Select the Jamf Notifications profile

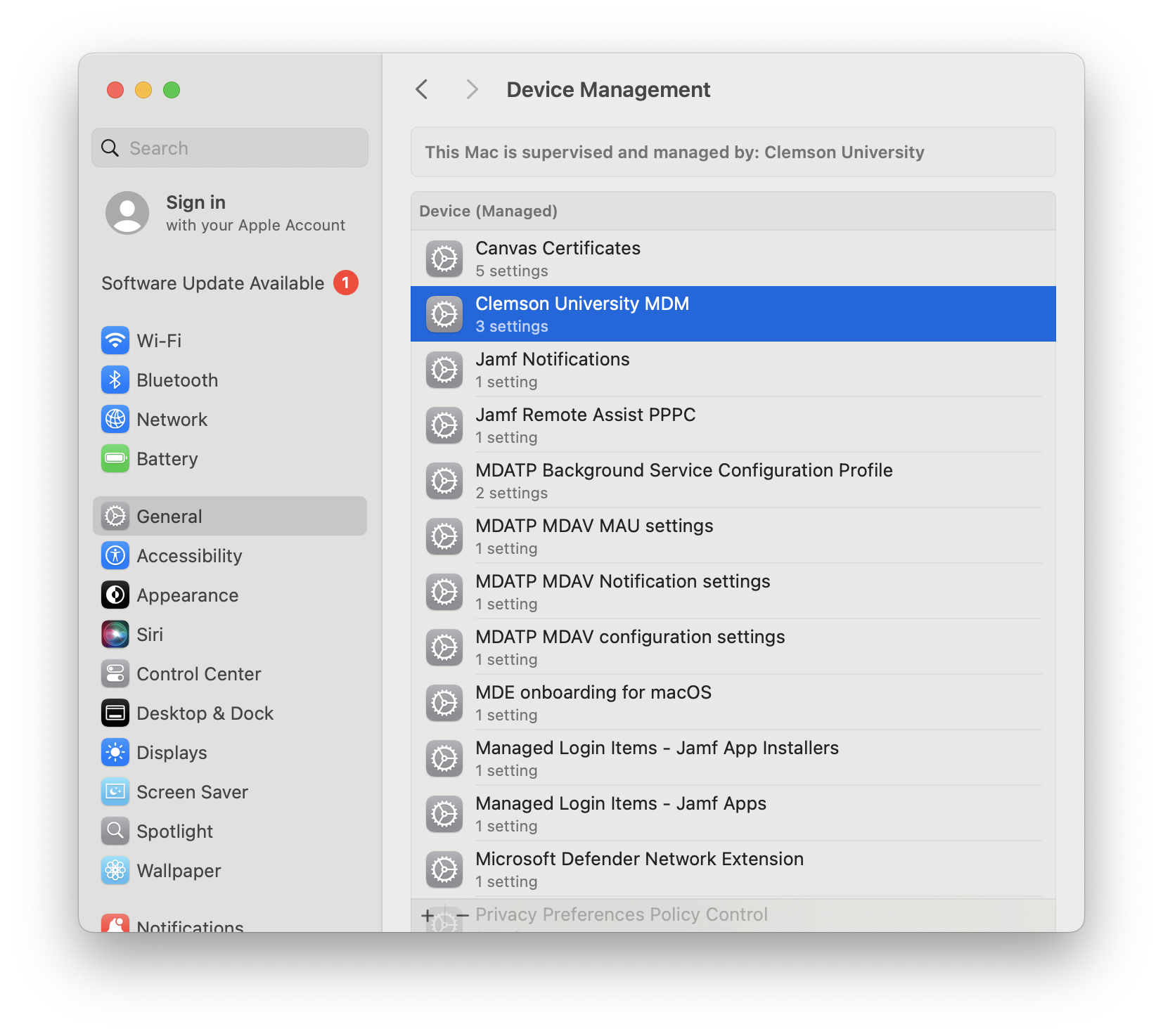tap(733, 370)
